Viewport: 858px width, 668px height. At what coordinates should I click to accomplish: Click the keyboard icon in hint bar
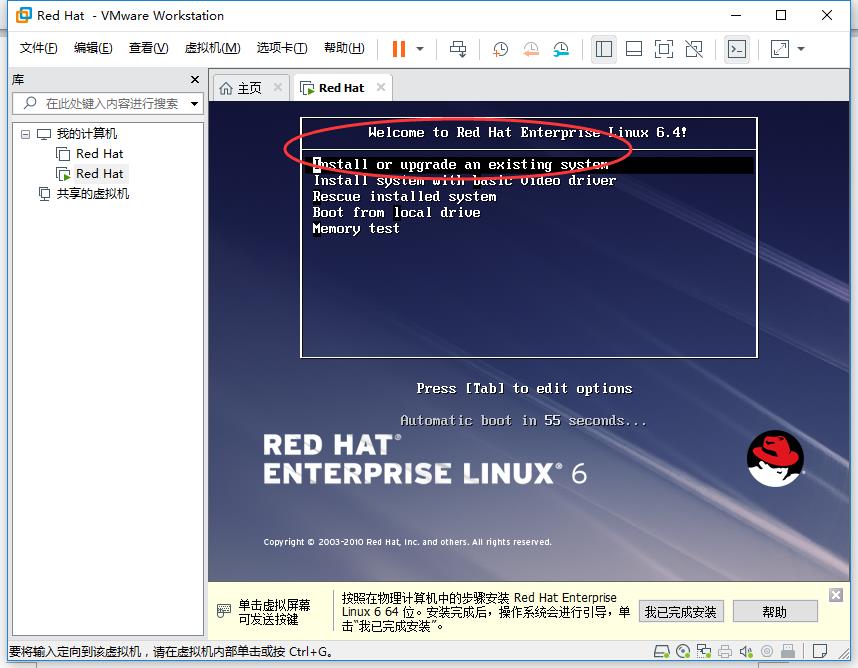coord(224,611)
